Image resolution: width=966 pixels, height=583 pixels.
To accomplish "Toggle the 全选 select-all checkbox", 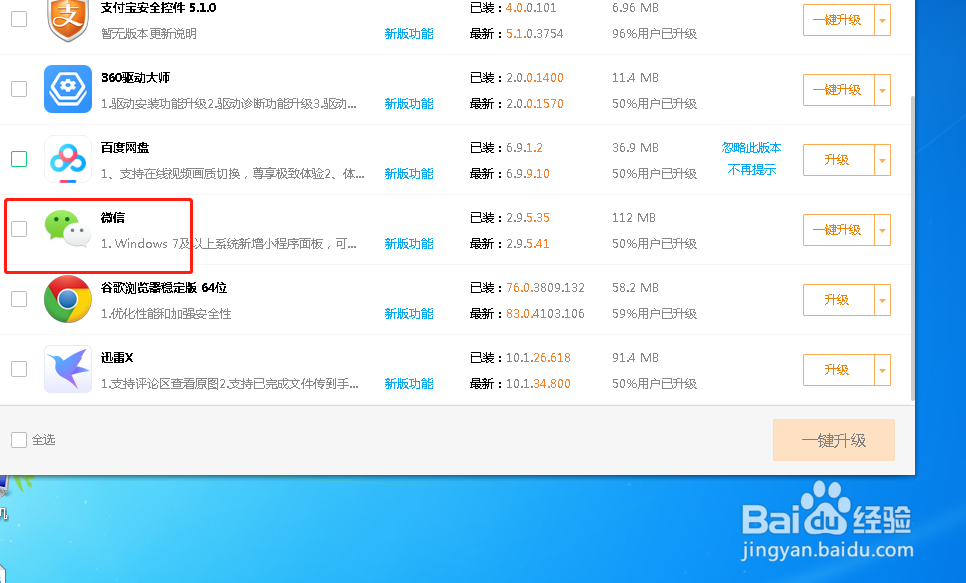I will tap(19, 439).
